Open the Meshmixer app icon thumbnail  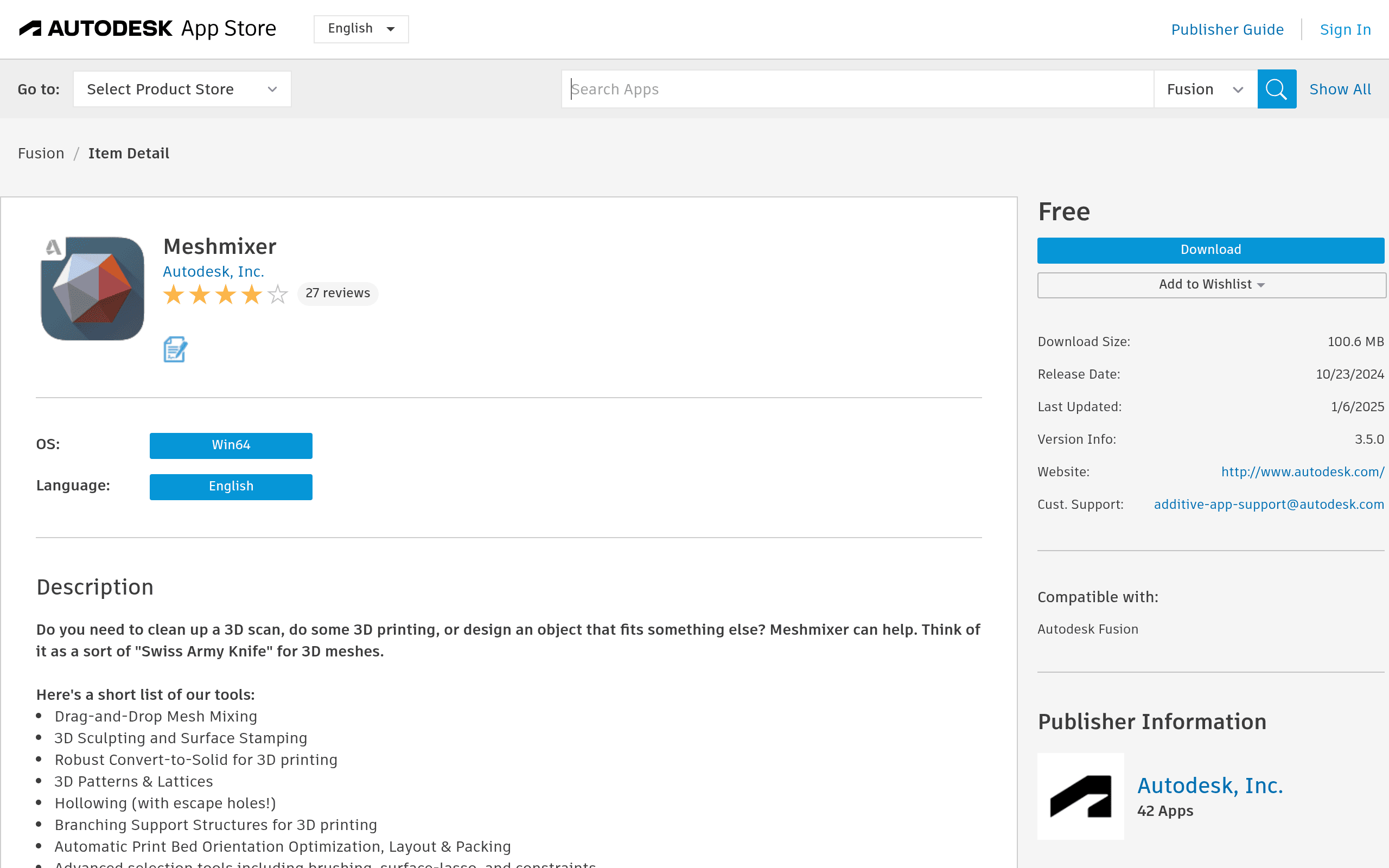[x=92, y=288]
